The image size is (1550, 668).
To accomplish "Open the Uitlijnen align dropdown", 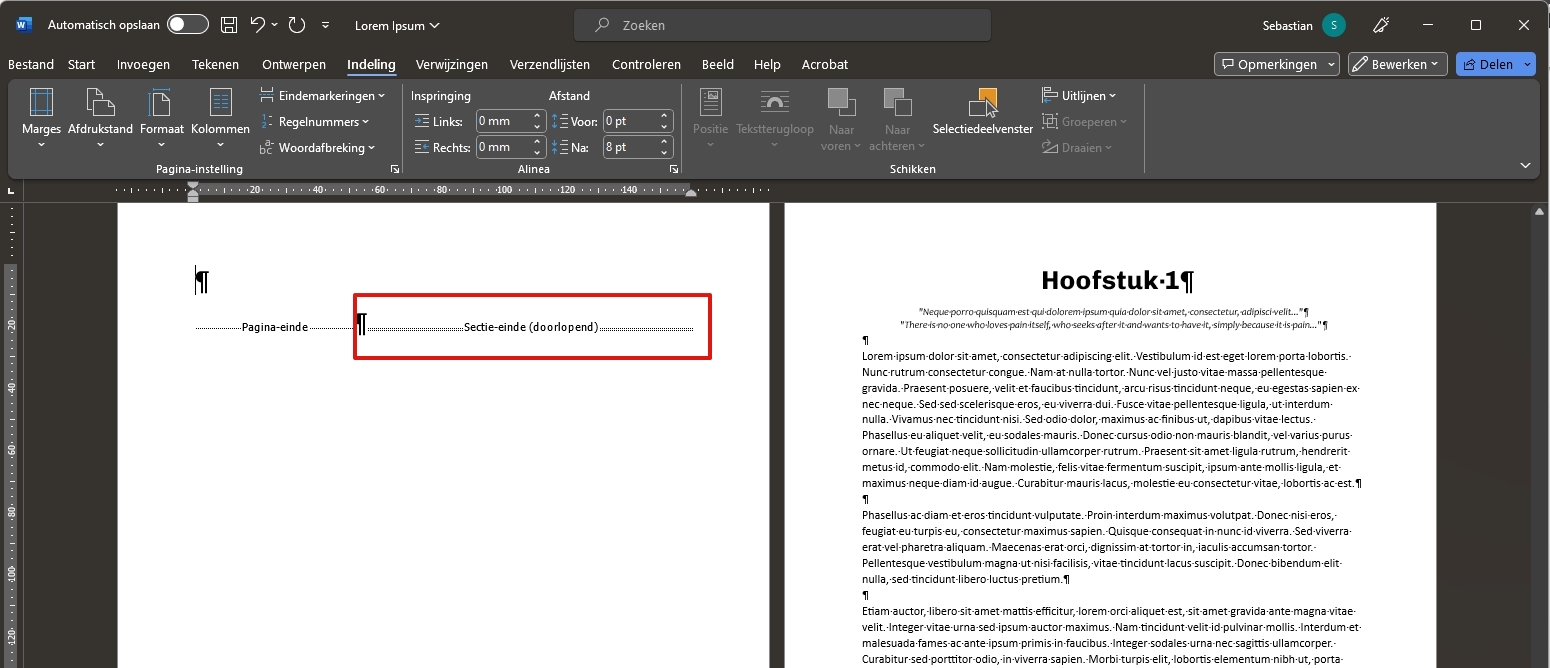I will pos(1079,96).
